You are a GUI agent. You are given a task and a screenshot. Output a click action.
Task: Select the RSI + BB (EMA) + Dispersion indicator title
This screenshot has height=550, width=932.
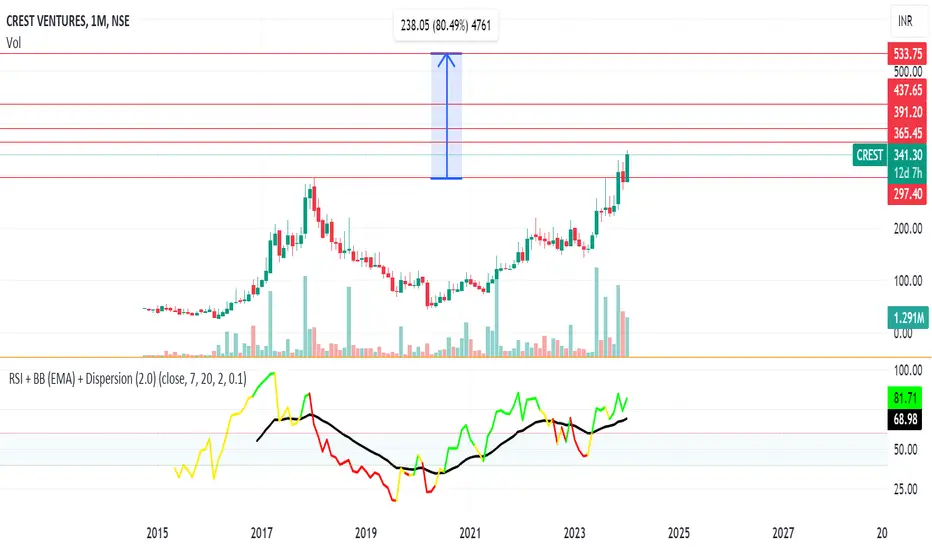pyautogui.click(x=127, y=379)
